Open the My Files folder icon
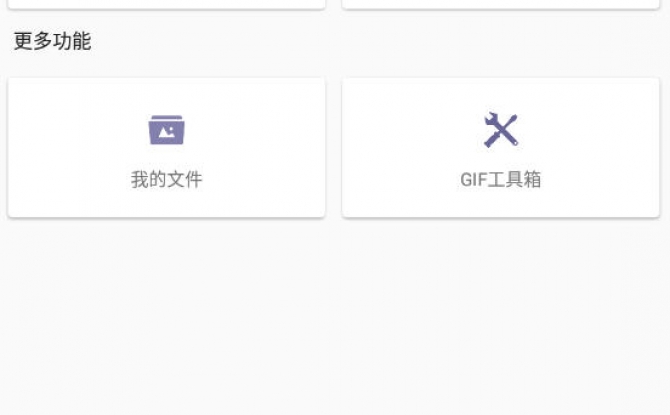 tap(166, 130)
